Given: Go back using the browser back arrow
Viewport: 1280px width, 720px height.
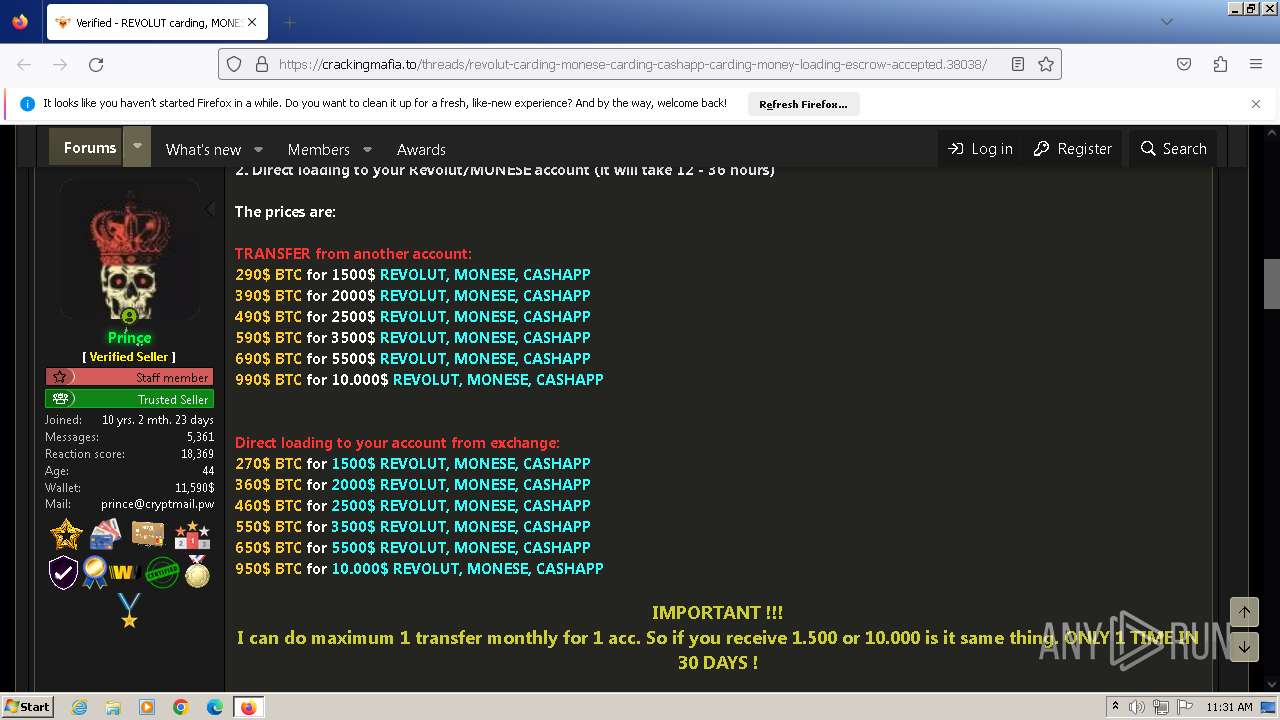Looking at the screenshot, I should 24,64.
